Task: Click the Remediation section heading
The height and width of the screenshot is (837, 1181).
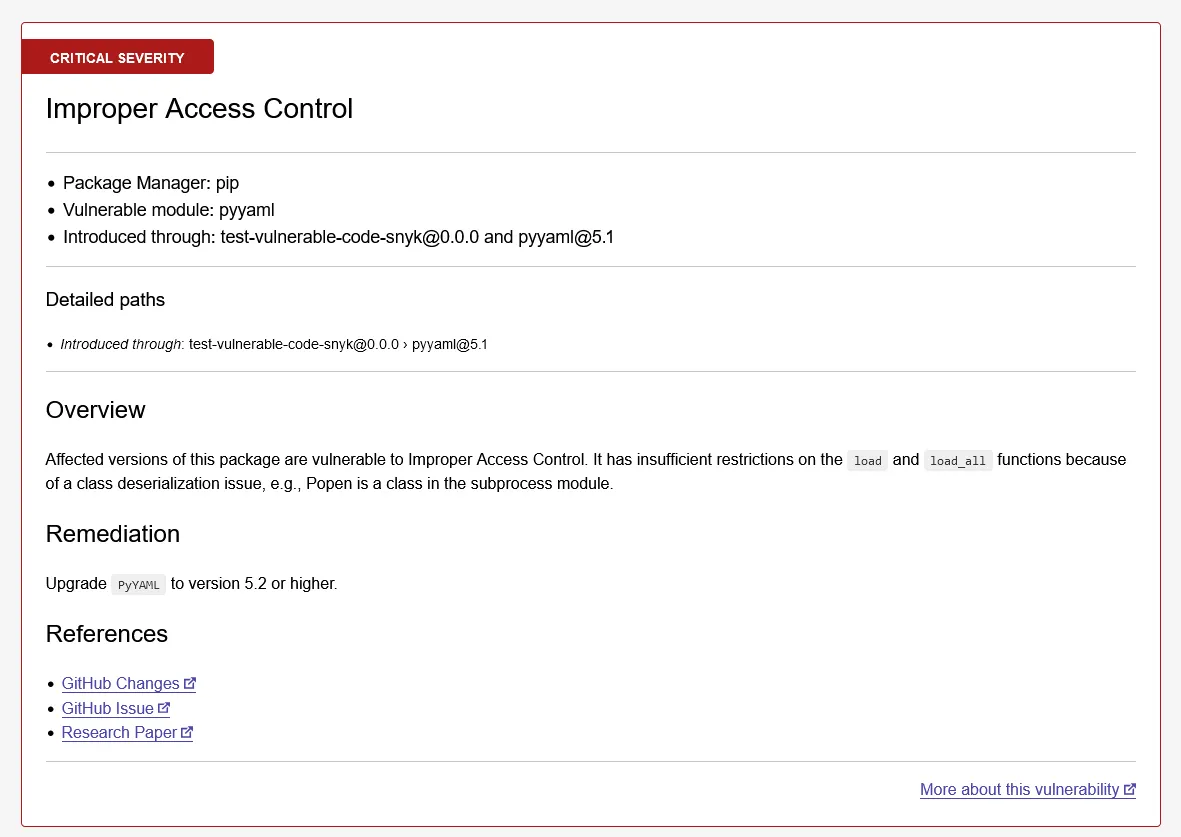Action: [x=112, y=534]
